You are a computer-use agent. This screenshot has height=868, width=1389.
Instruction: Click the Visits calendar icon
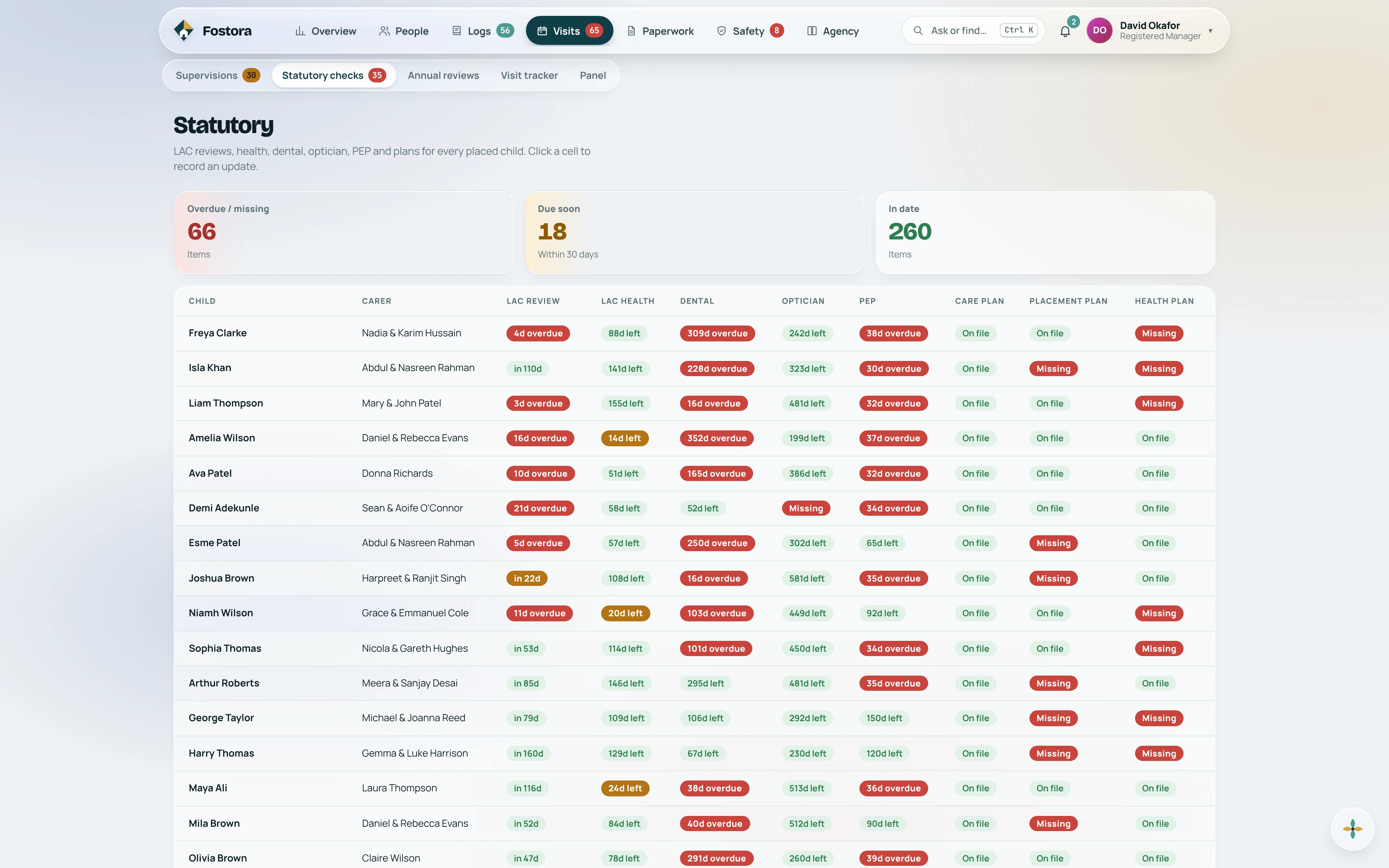pos(542,31)
